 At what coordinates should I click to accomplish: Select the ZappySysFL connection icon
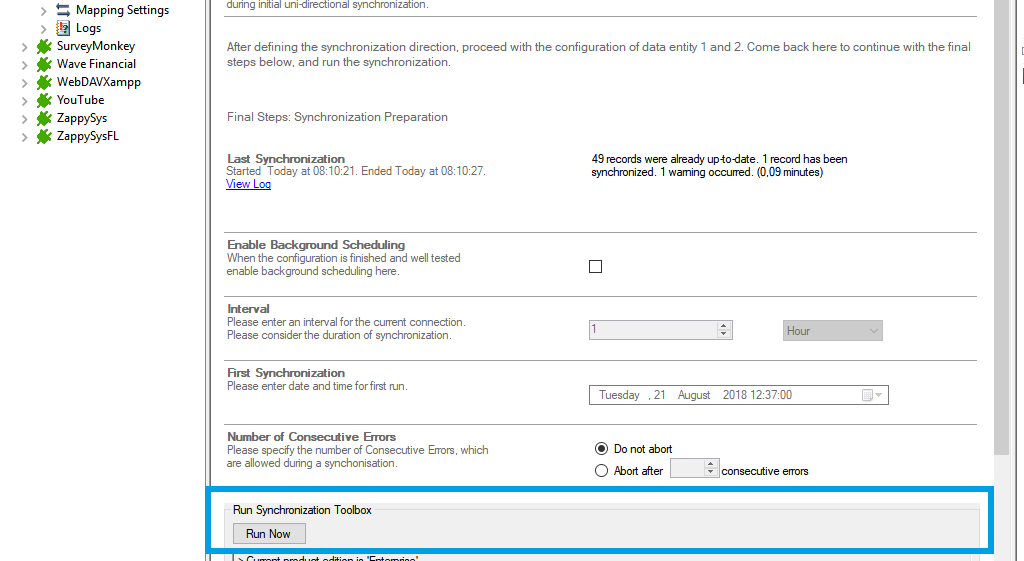(x=44, y=136)
